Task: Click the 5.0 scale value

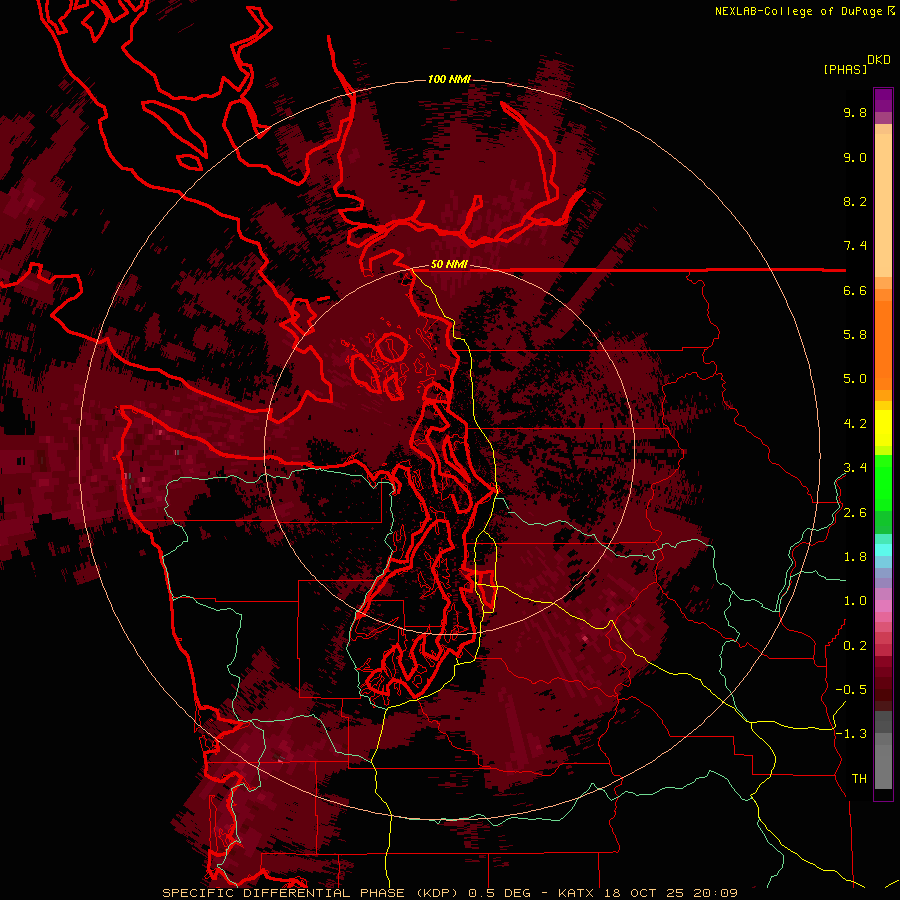Action: (855, 379)
